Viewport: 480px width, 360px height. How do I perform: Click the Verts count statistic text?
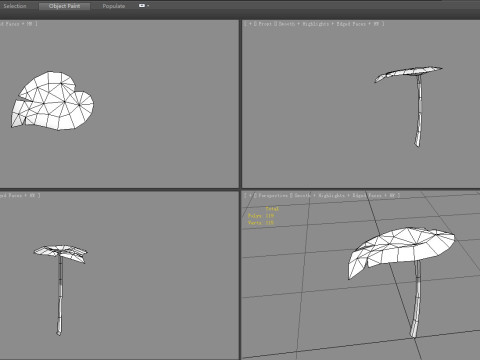tap(261, 223)
